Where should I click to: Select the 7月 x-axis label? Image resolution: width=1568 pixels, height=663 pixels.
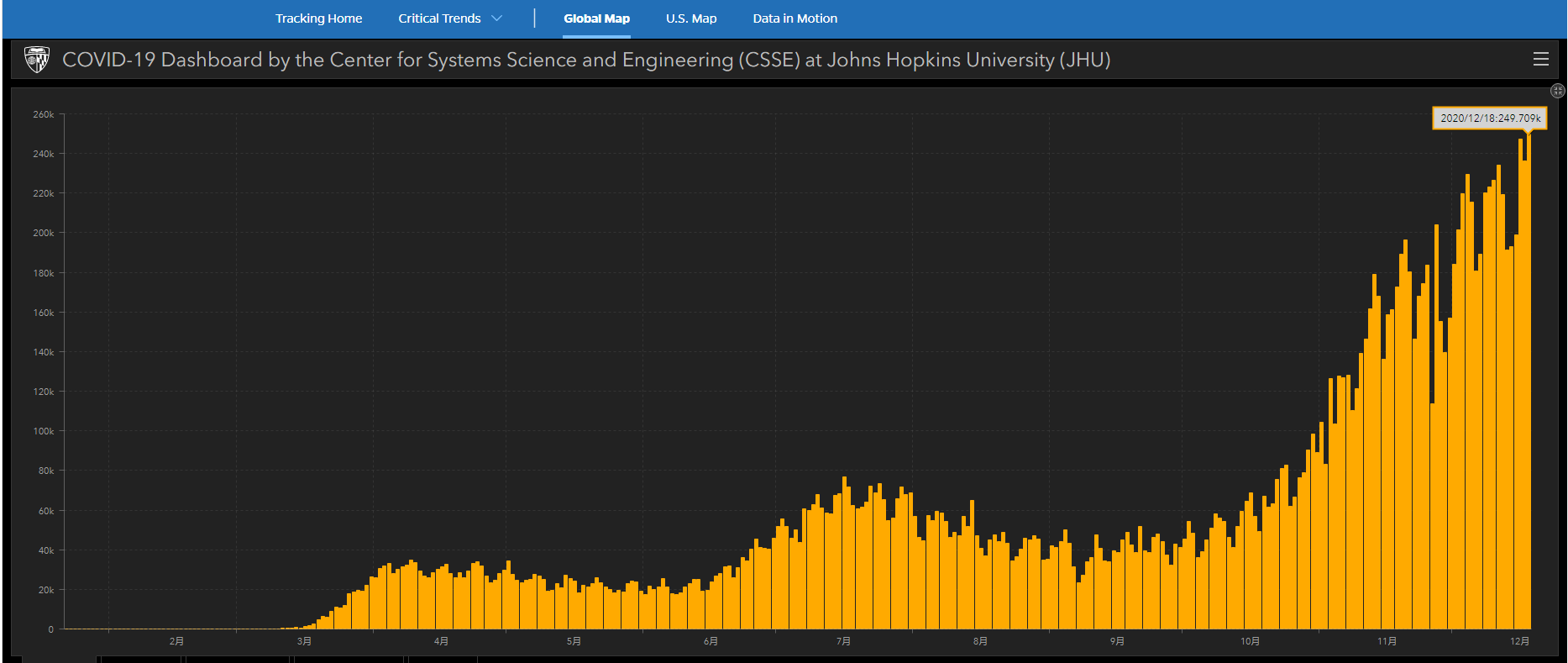pos(843,641)
